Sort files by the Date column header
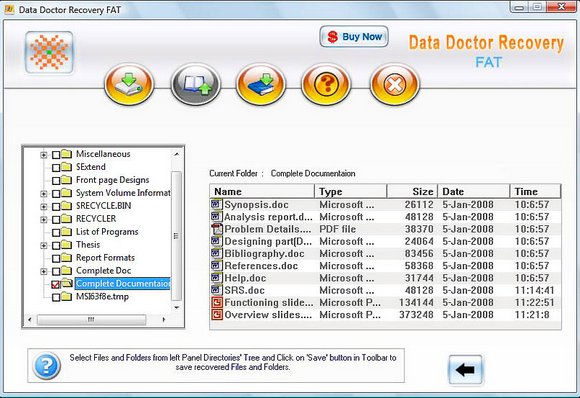 pos(474,192)
